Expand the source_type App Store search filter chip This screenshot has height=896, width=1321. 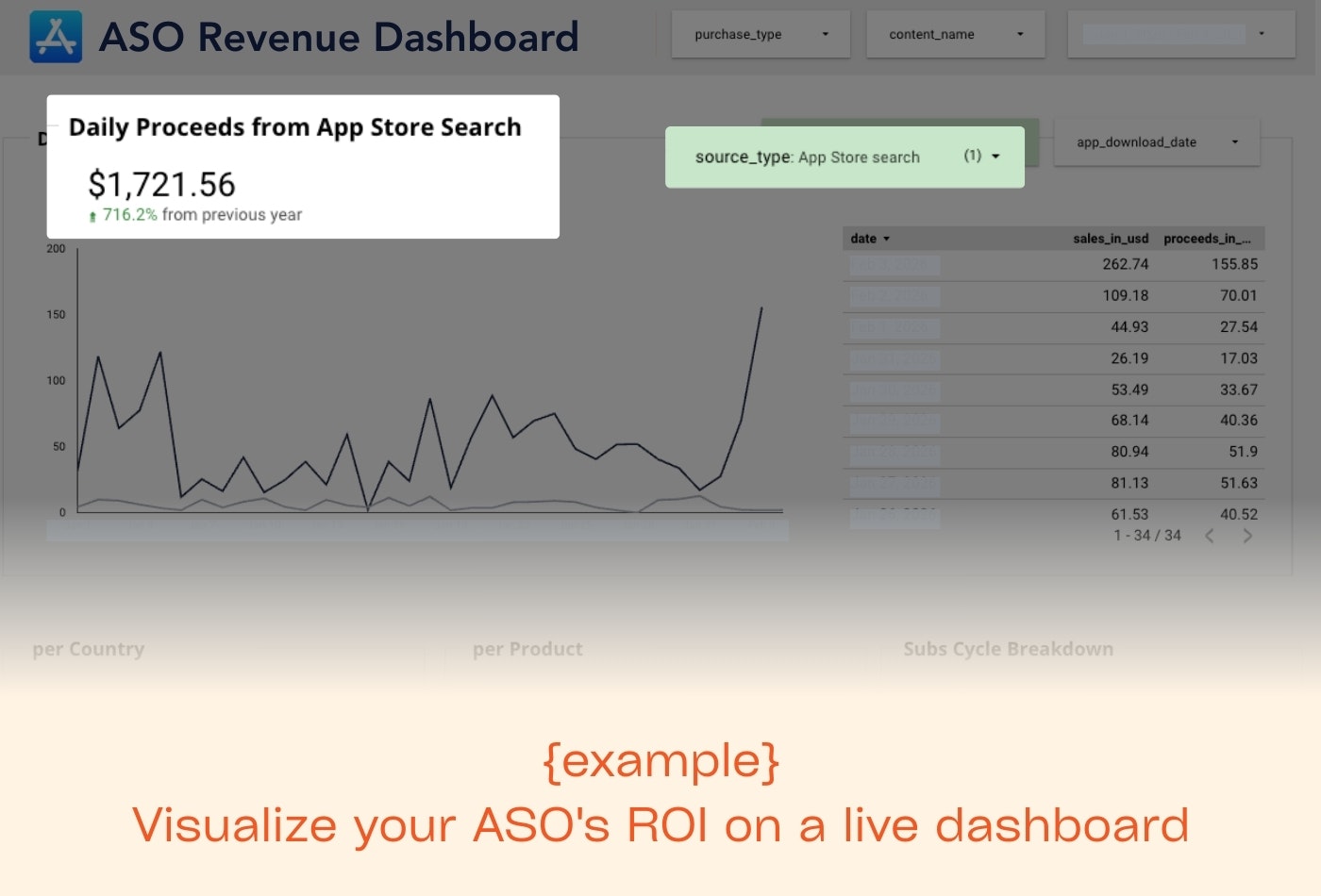(997, 157)
